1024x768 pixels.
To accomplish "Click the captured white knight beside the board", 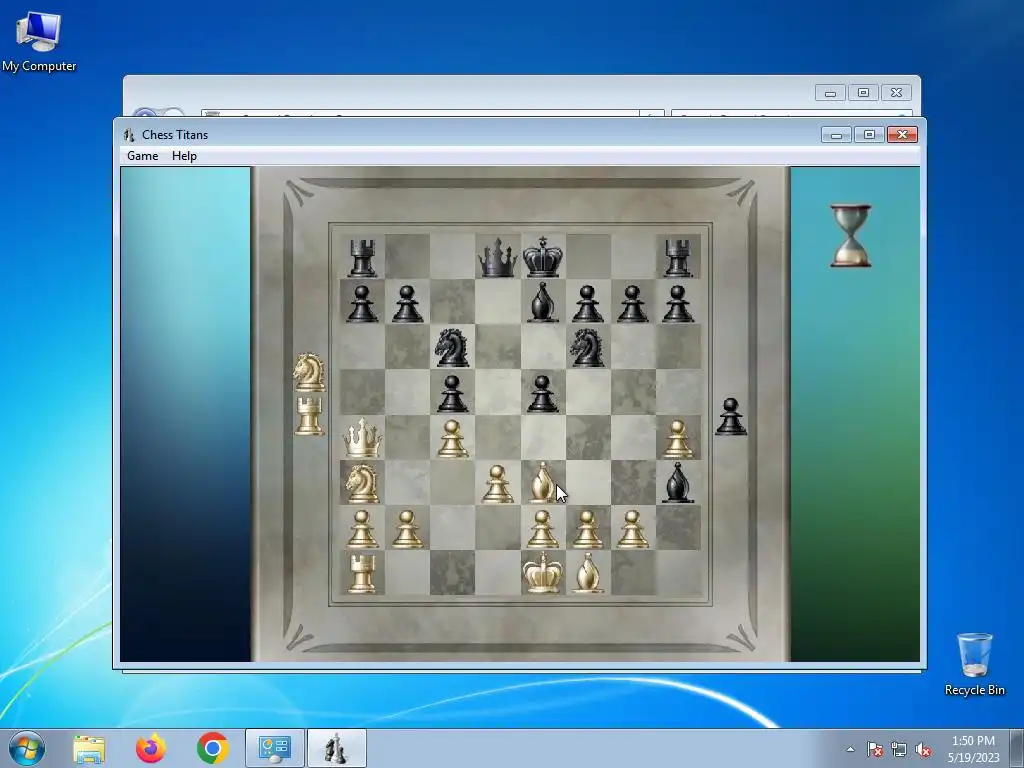I will coord(309,372).
